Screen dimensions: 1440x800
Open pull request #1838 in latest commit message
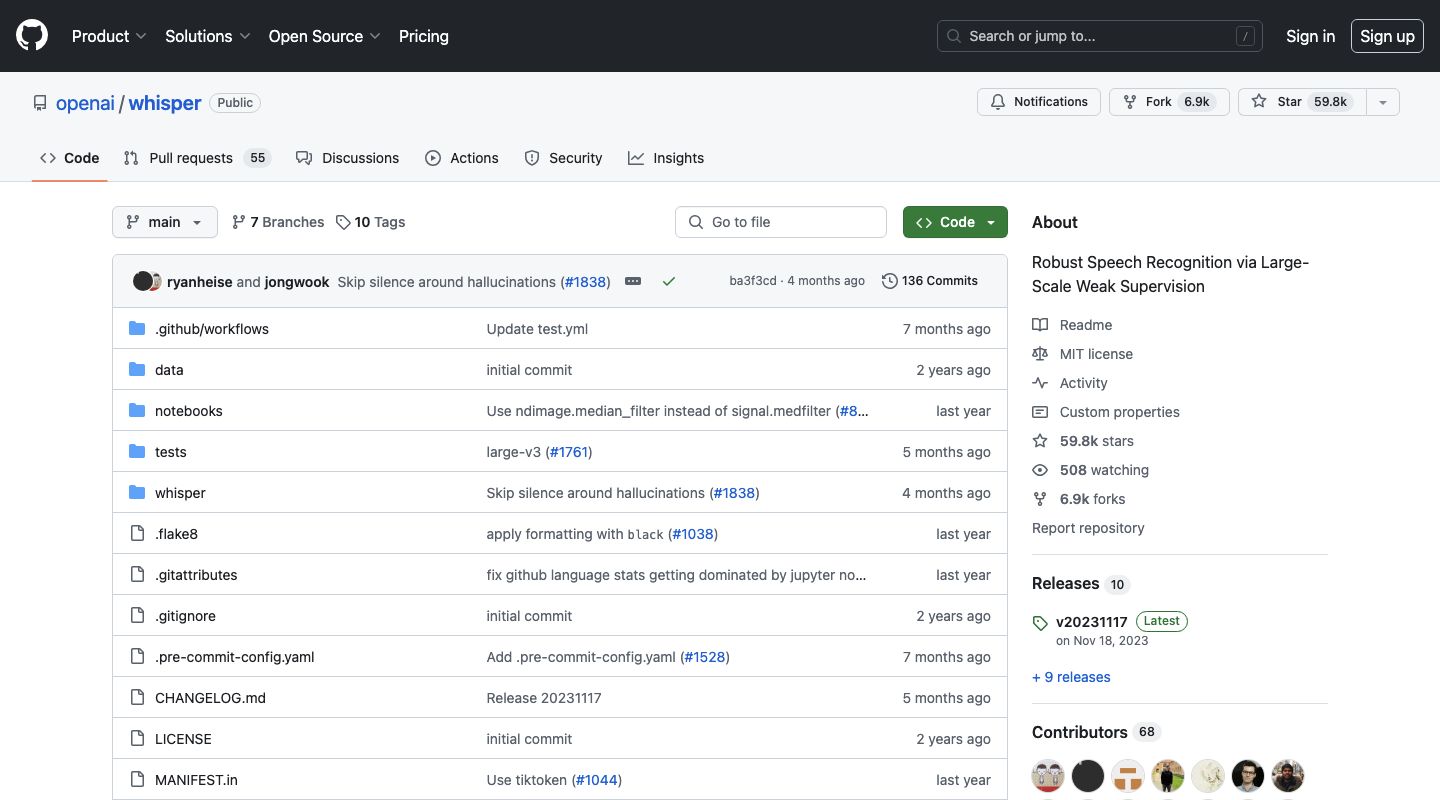coord(585,282)
